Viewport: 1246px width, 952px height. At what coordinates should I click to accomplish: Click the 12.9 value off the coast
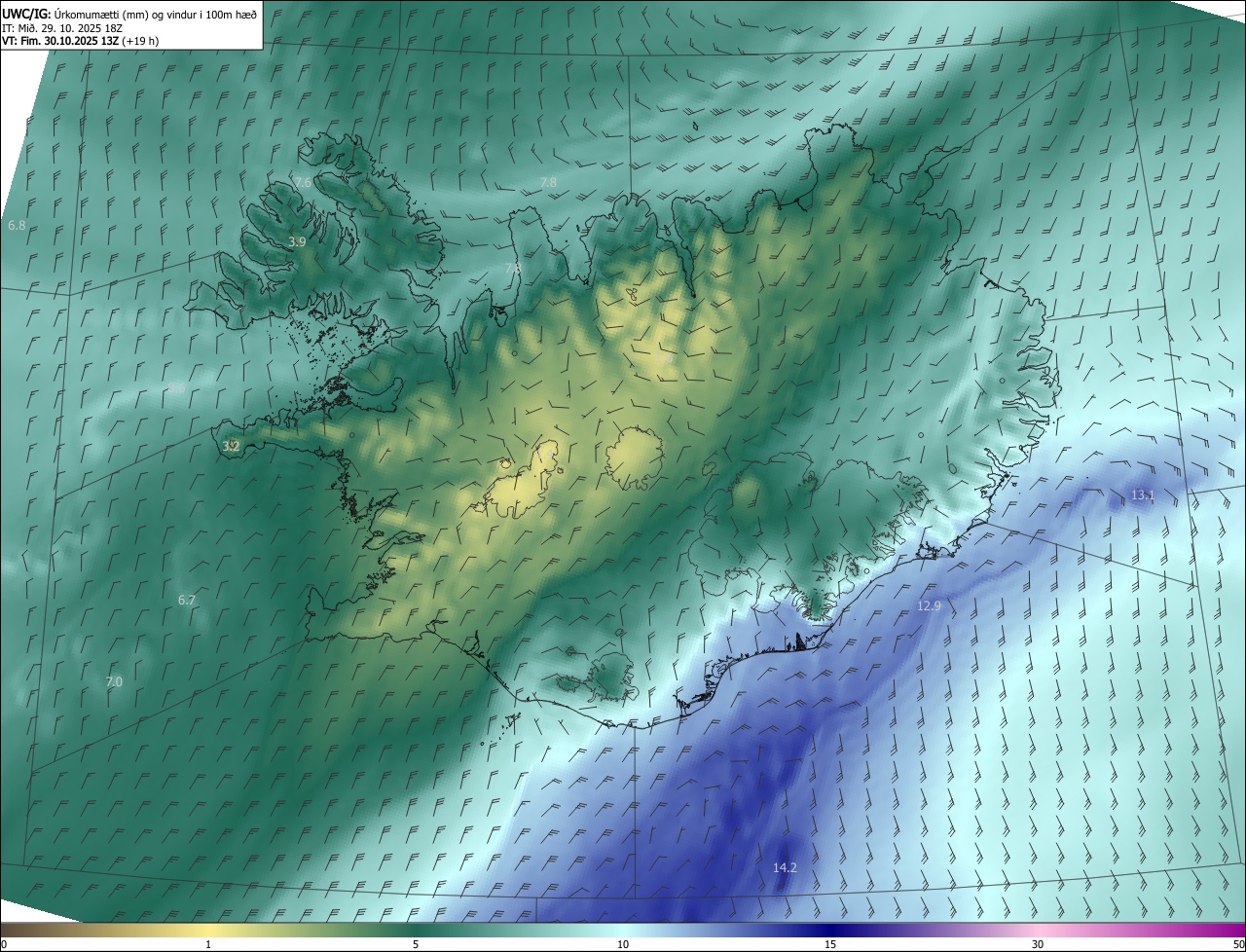(929, 605)
